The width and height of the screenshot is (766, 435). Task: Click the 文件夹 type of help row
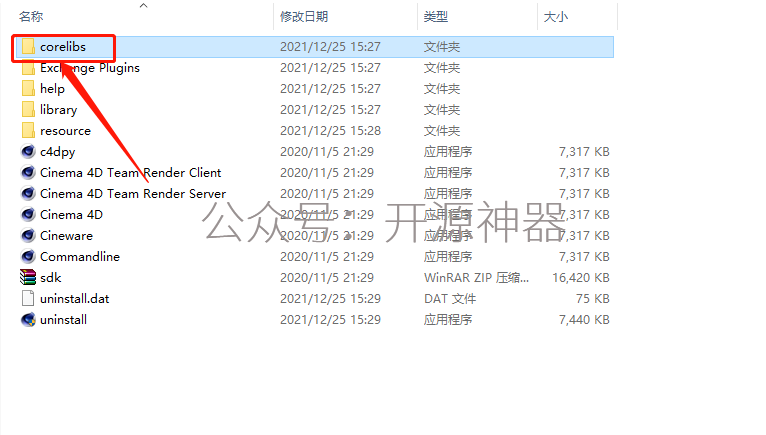[x=442, y=88]
